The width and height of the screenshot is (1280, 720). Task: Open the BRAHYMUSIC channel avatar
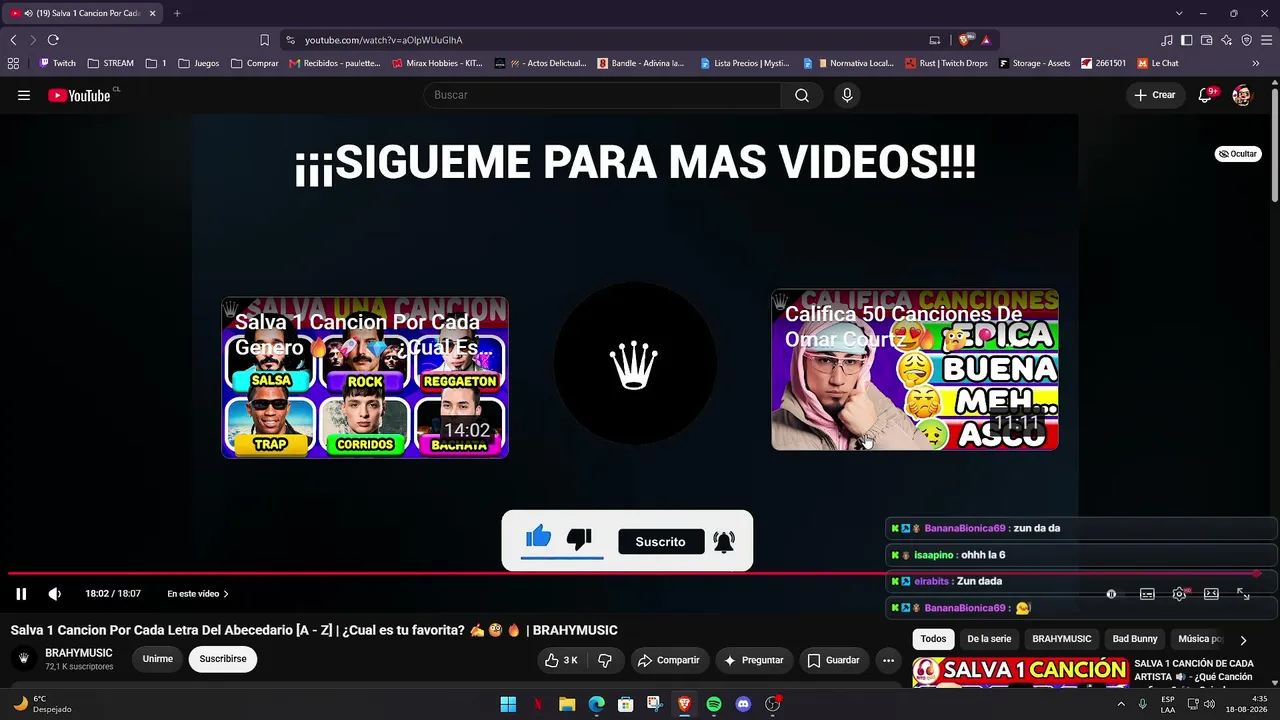24,659
